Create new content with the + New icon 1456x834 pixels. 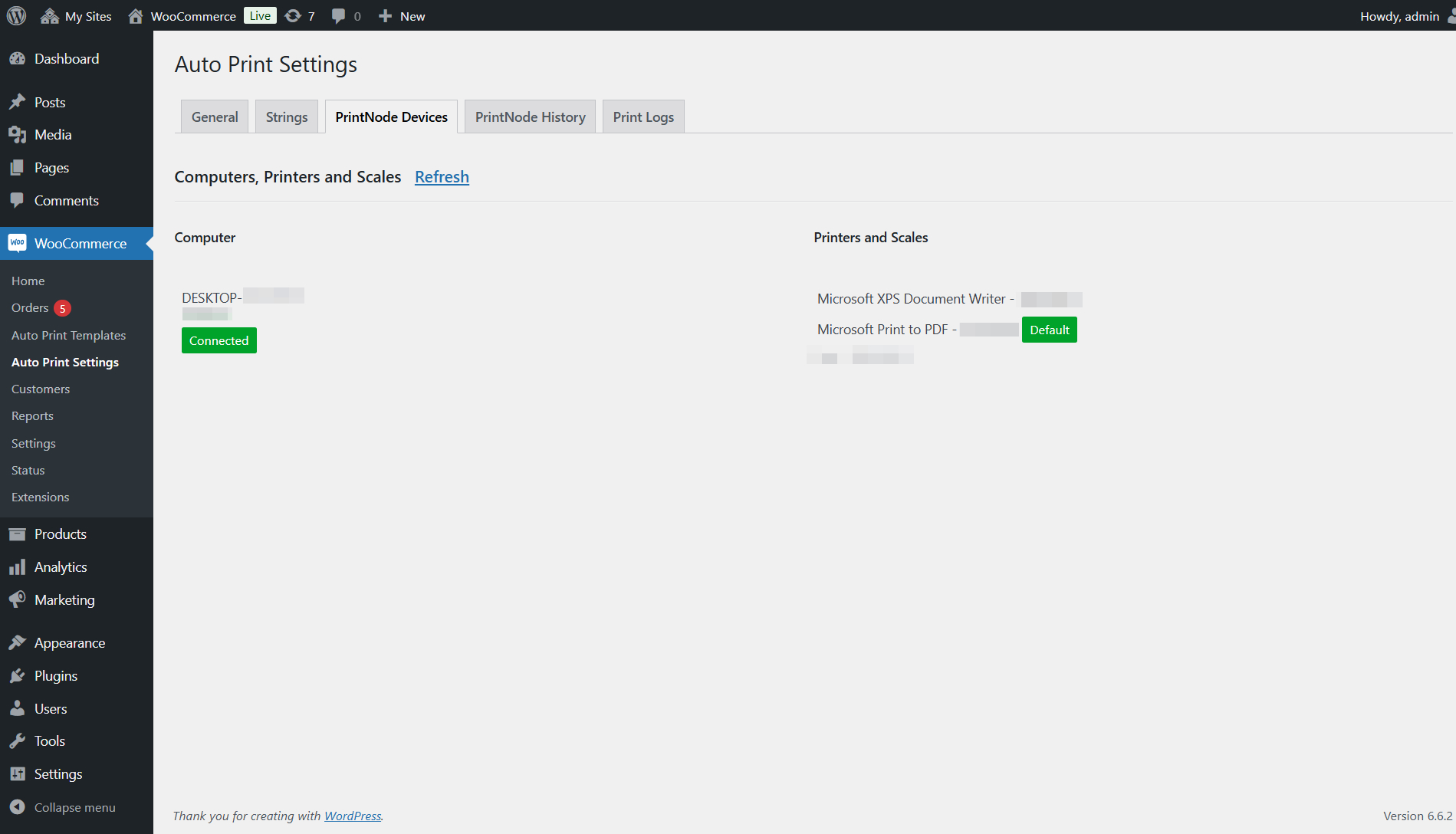(400, 15)
